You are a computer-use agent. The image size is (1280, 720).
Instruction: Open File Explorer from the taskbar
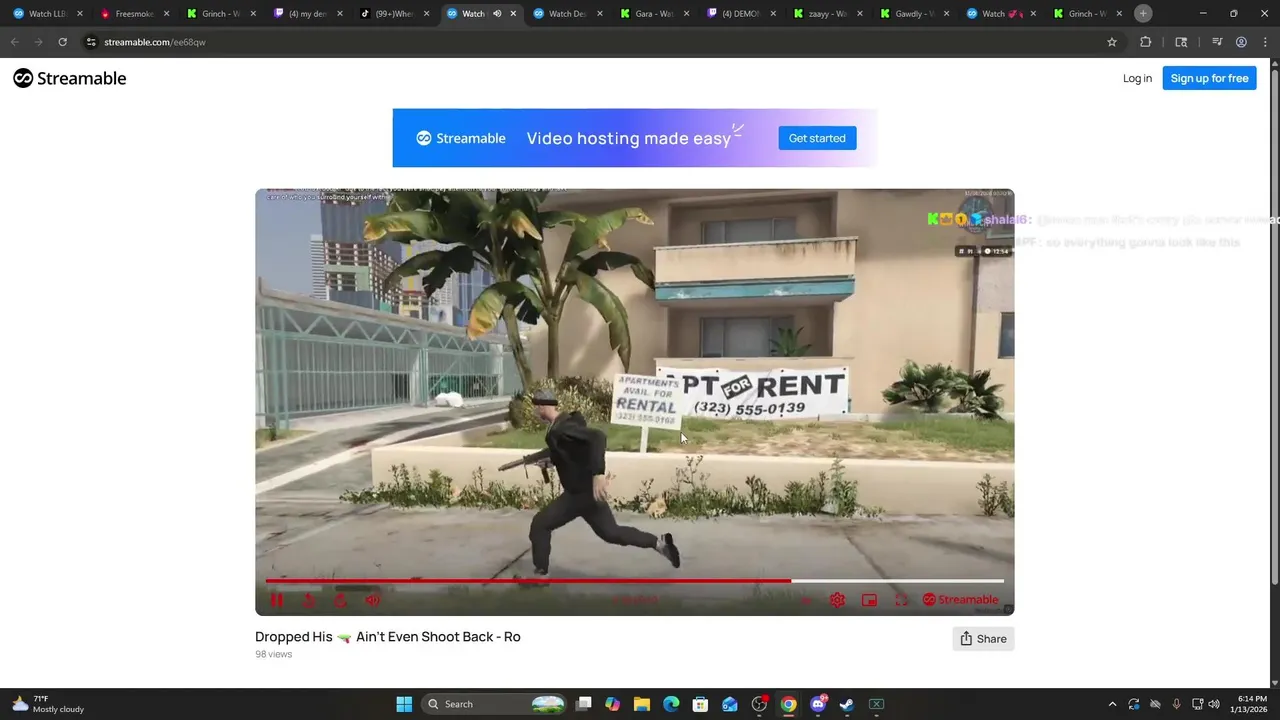point(642,704)
